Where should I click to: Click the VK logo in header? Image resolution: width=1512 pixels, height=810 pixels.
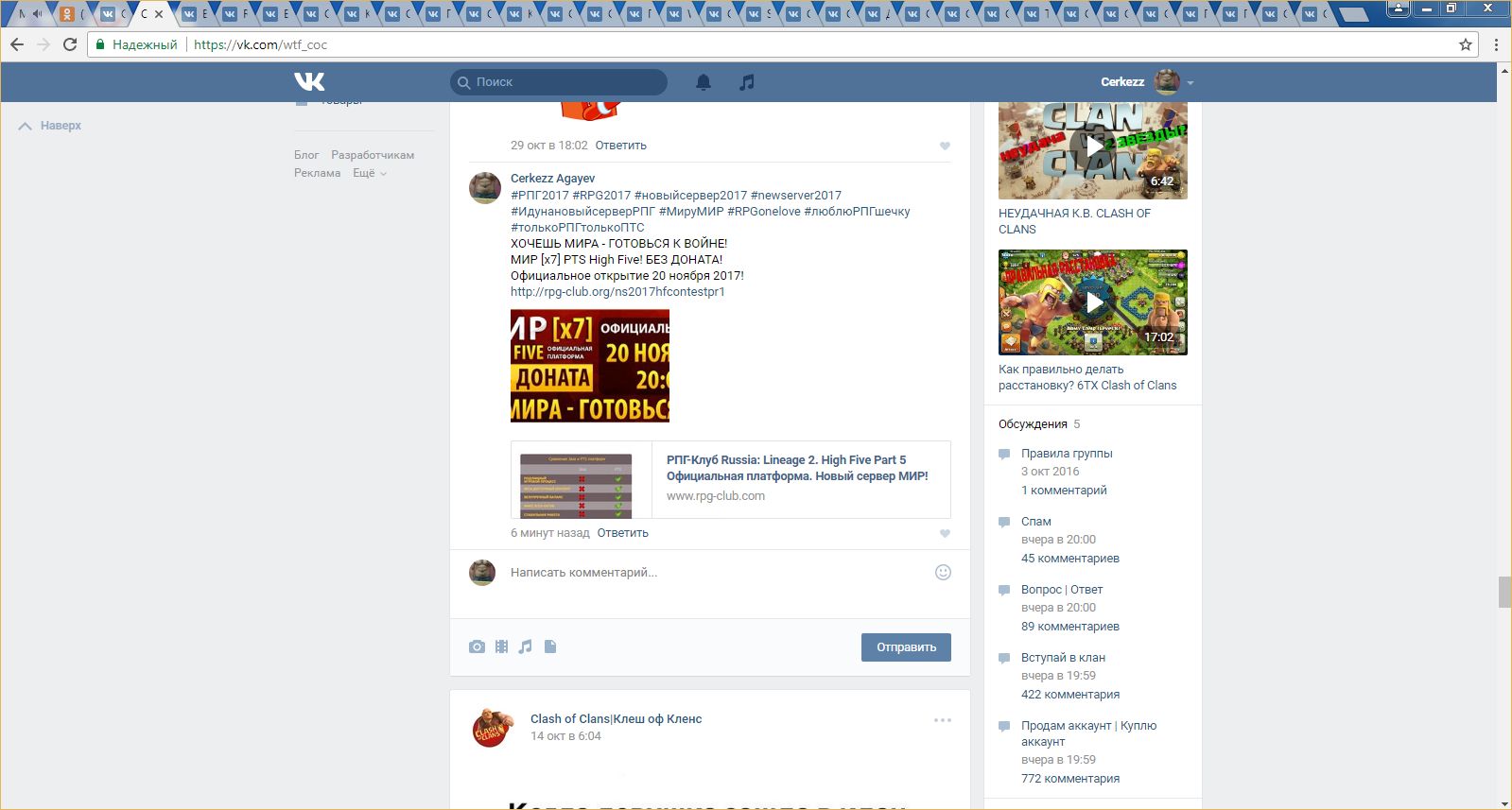click(x=309, y=82)
